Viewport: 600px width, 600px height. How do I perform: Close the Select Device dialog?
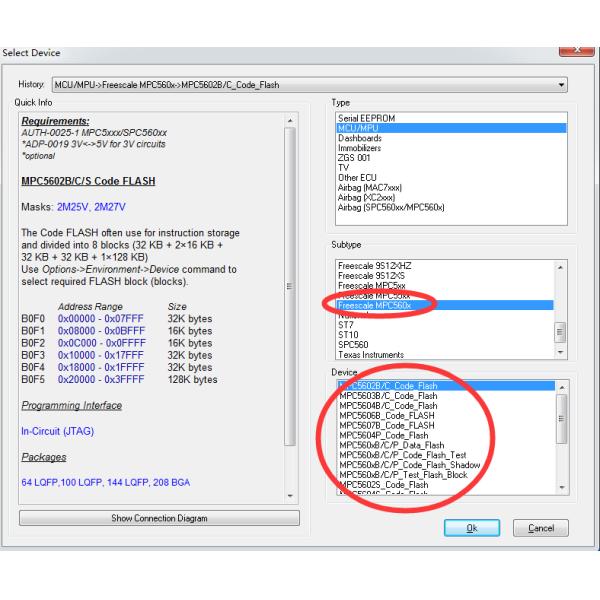[577, 47]
